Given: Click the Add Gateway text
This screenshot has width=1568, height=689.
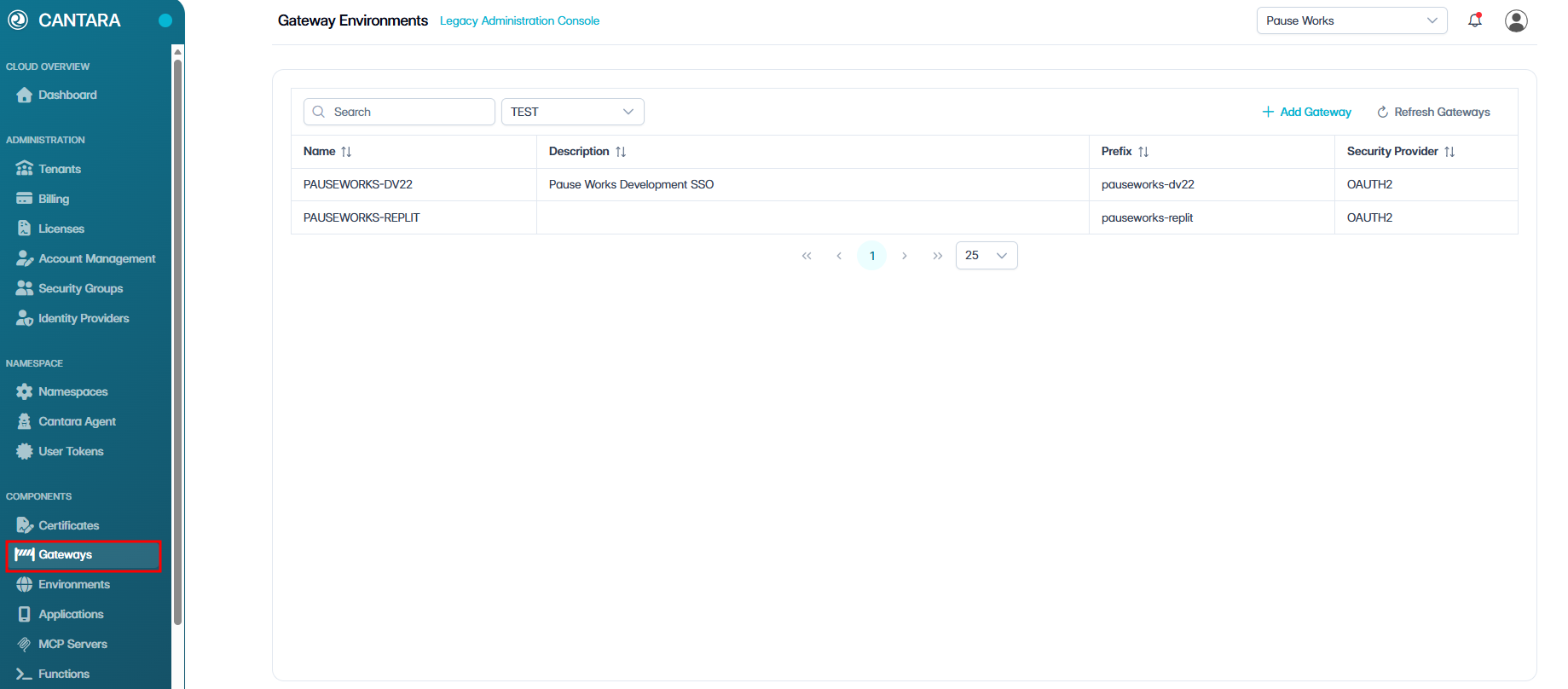Looking at the screenshot, I should (1316, 112).
